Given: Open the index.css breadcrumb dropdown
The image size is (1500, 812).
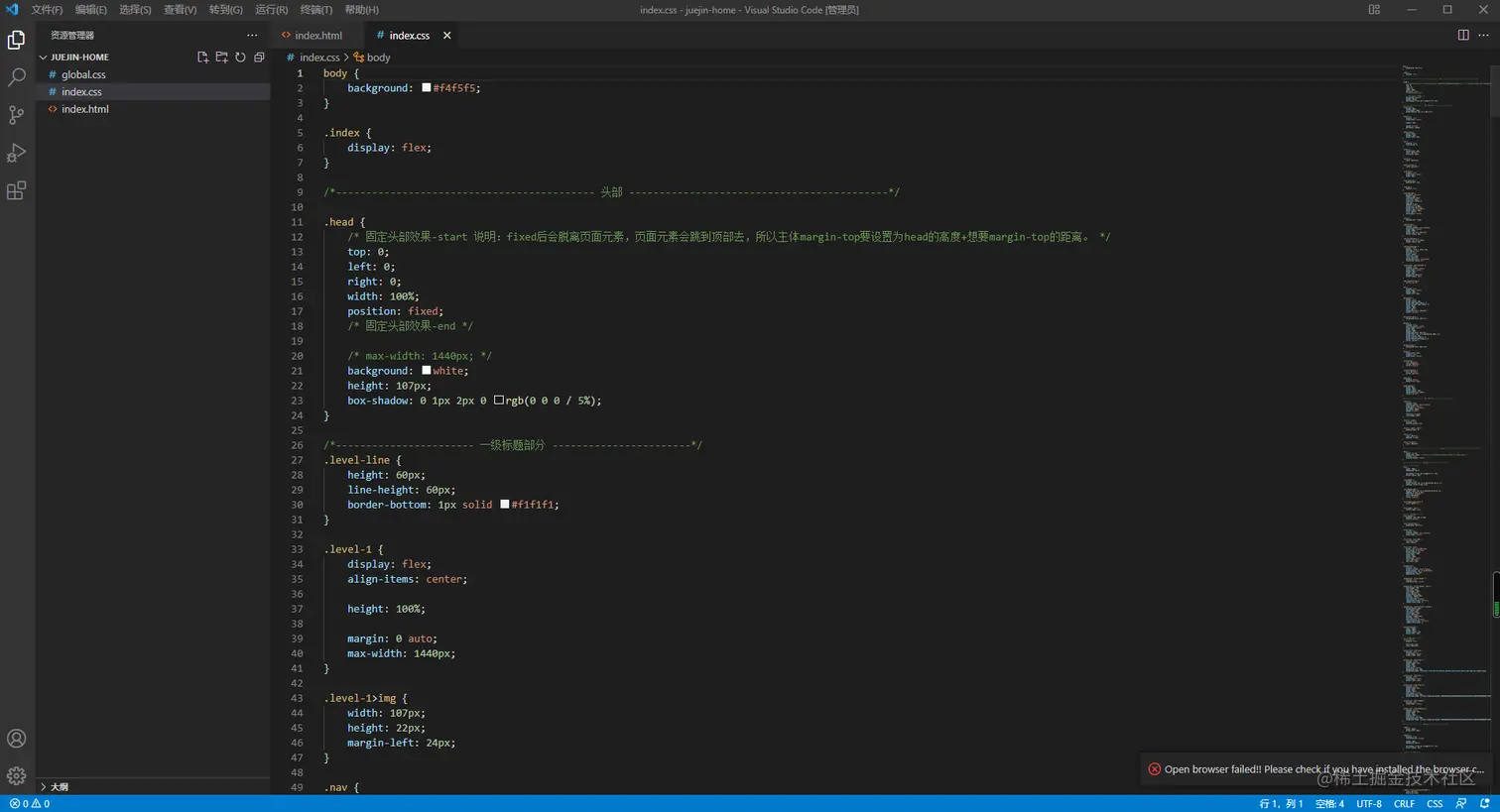Looking at the screenshot, I should 312,58.
